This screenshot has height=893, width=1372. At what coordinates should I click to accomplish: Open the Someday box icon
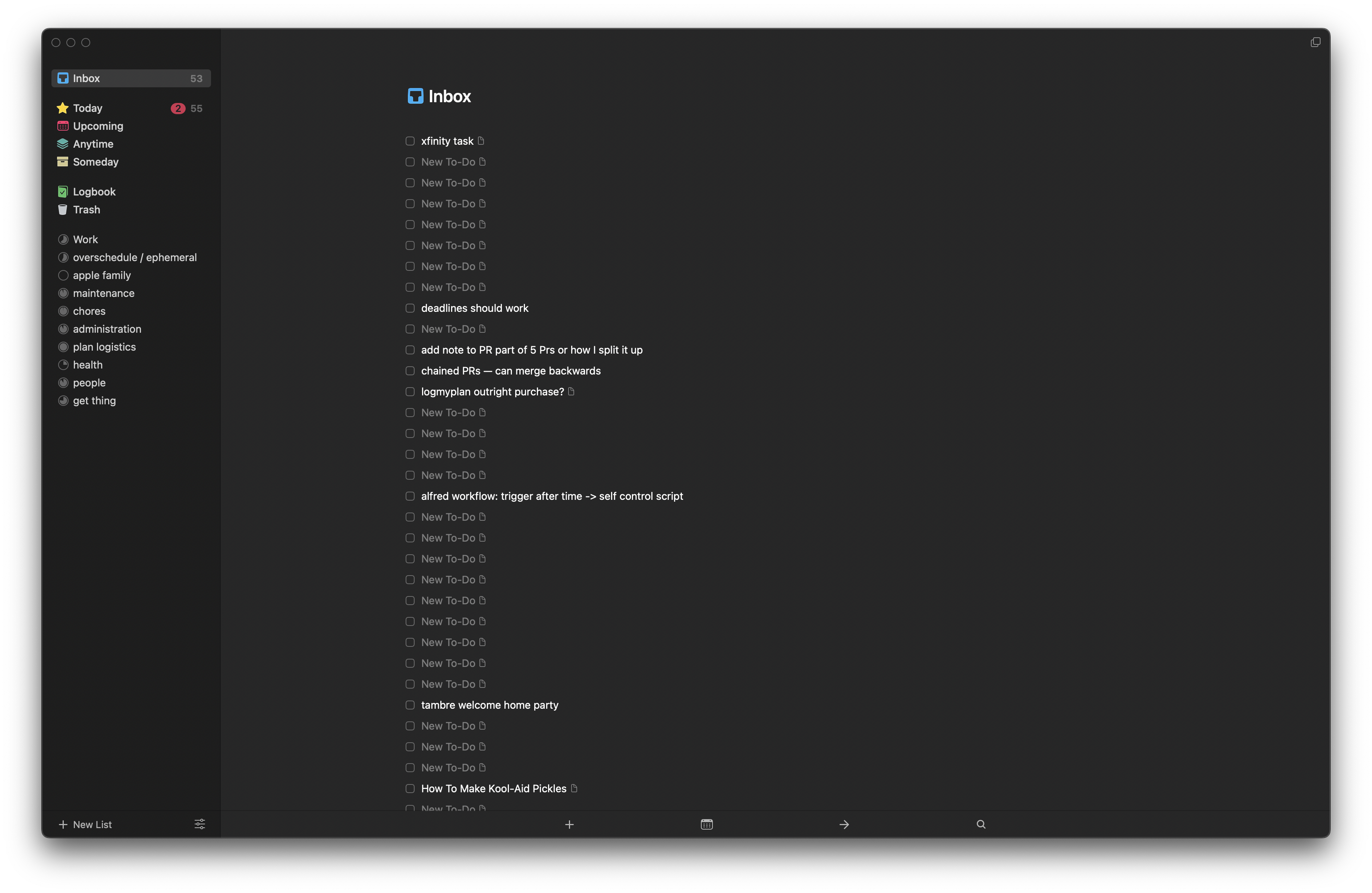pos(62,162)
